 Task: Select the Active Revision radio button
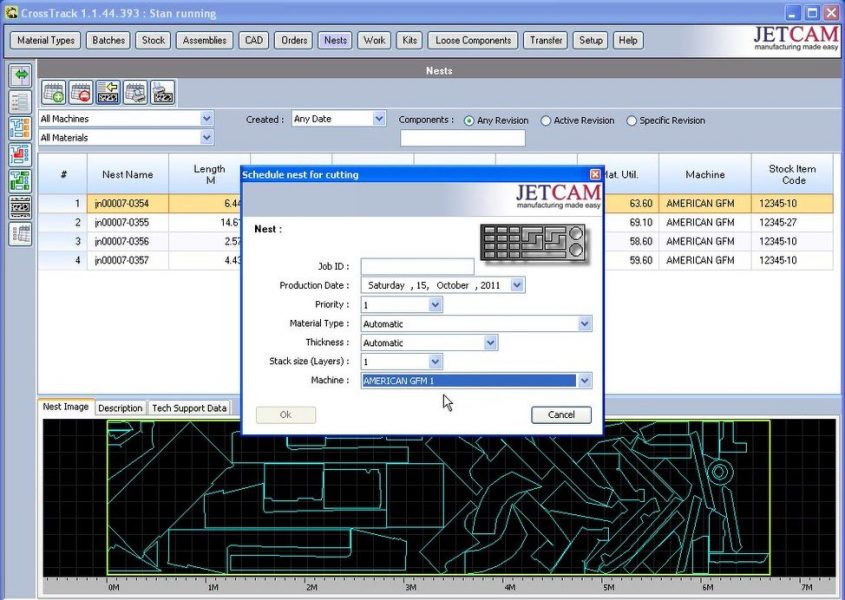[546, 121]
